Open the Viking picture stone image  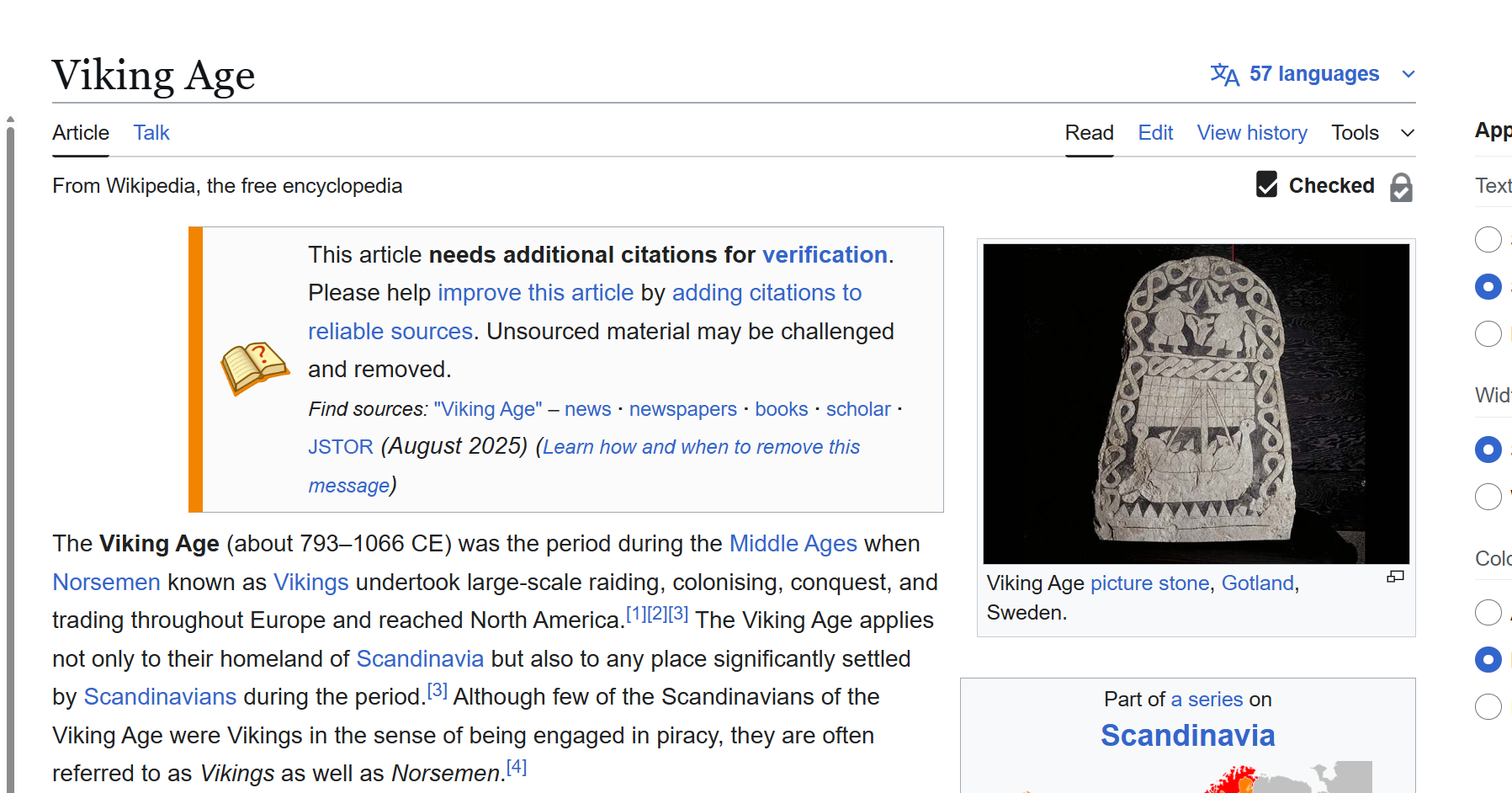(x=1196, y=403)
